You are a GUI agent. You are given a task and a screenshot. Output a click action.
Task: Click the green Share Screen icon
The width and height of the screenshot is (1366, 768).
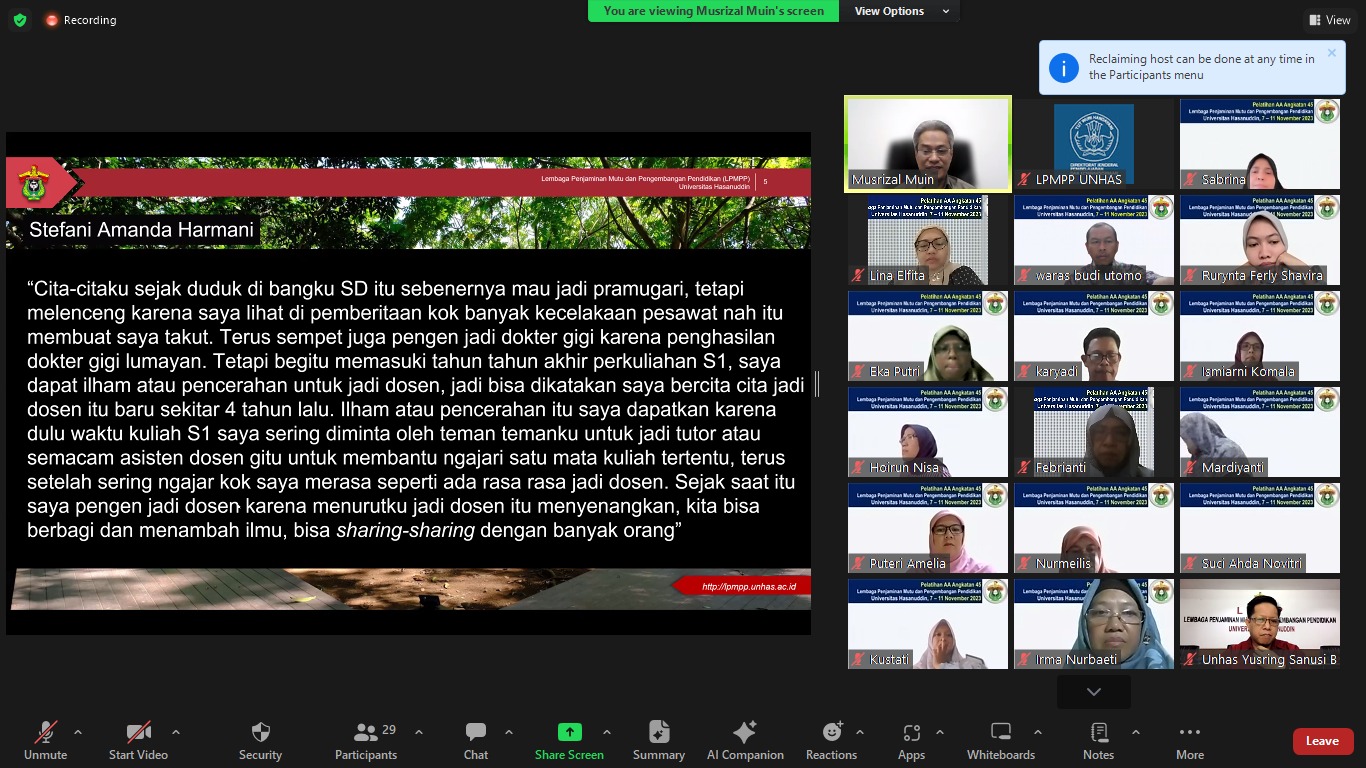click(x=569, y=733)
